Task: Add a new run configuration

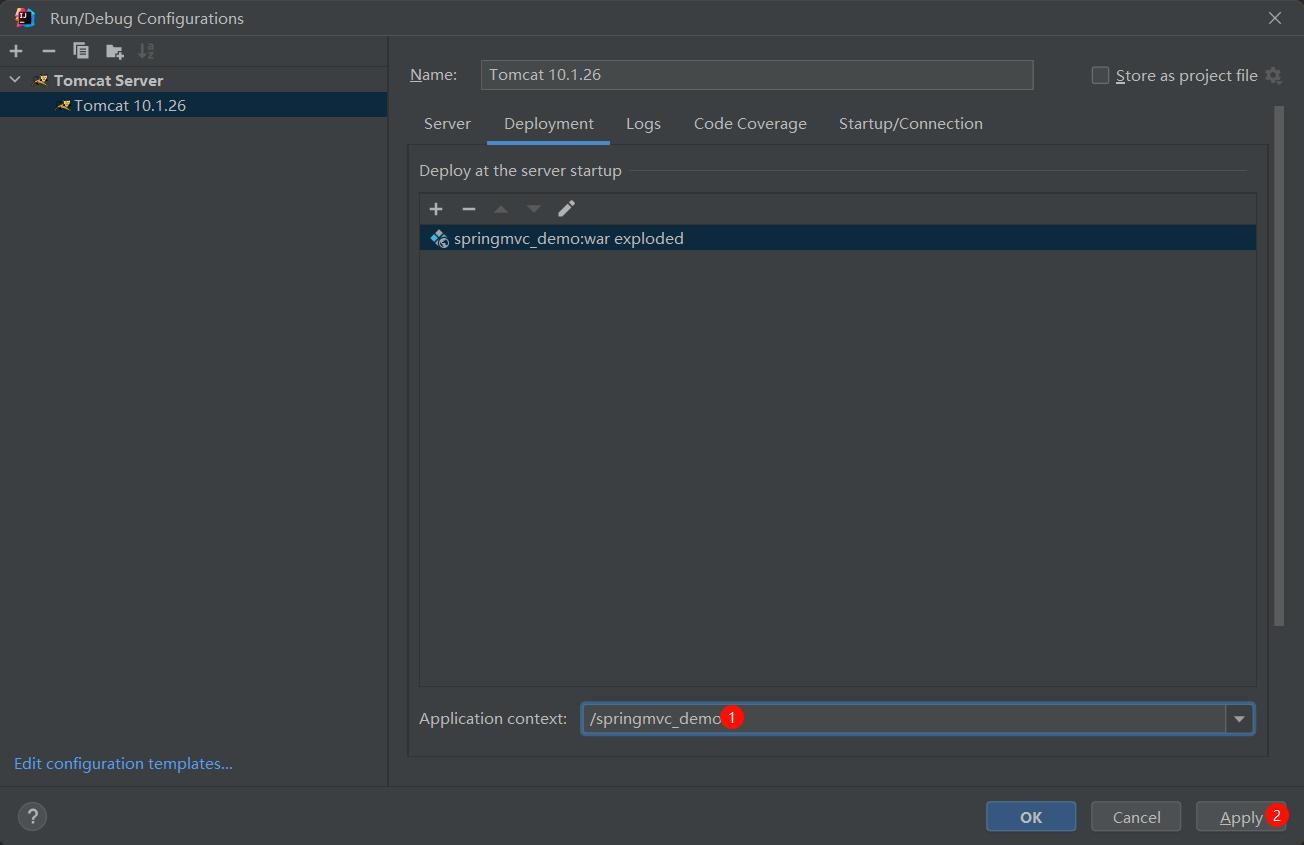Action: click(x=16, y=51)
